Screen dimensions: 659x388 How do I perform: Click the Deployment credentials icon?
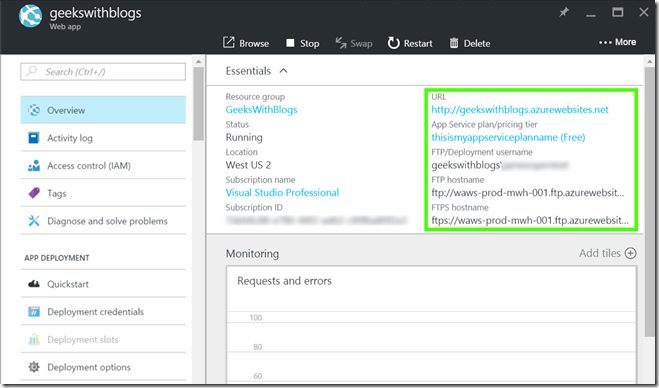point(34,312)
